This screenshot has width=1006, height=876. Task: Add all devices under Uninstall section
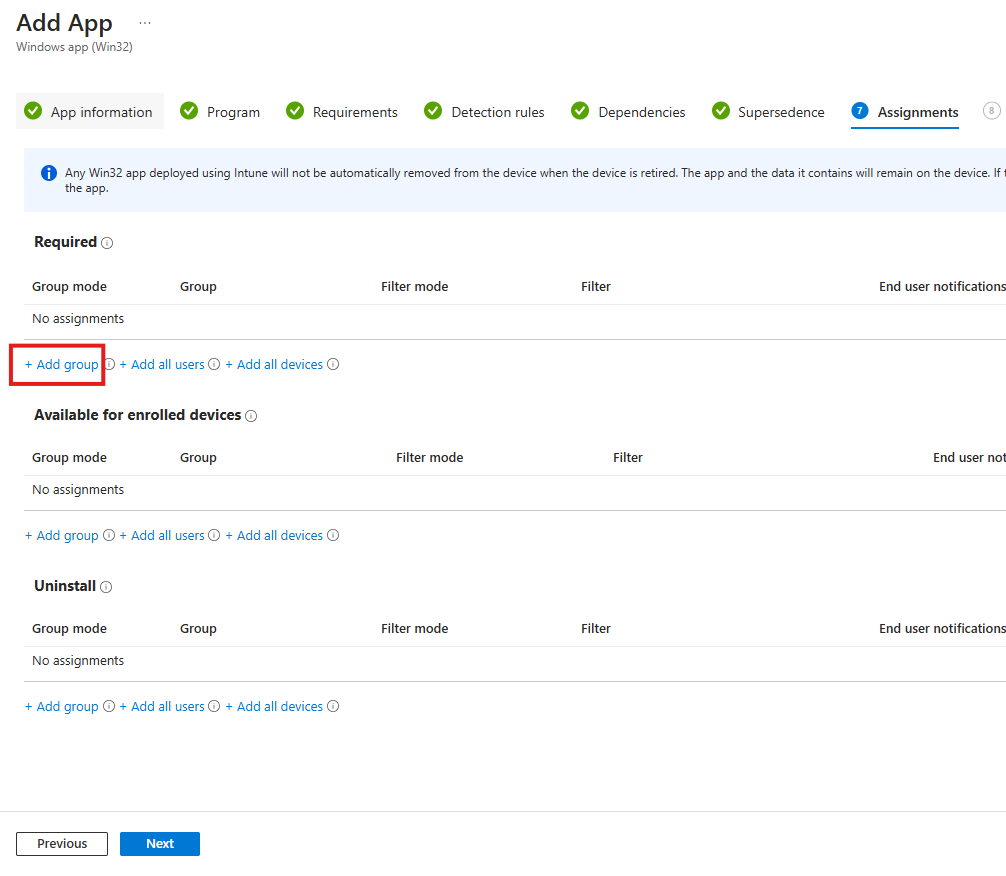click(x=274, y=707)
